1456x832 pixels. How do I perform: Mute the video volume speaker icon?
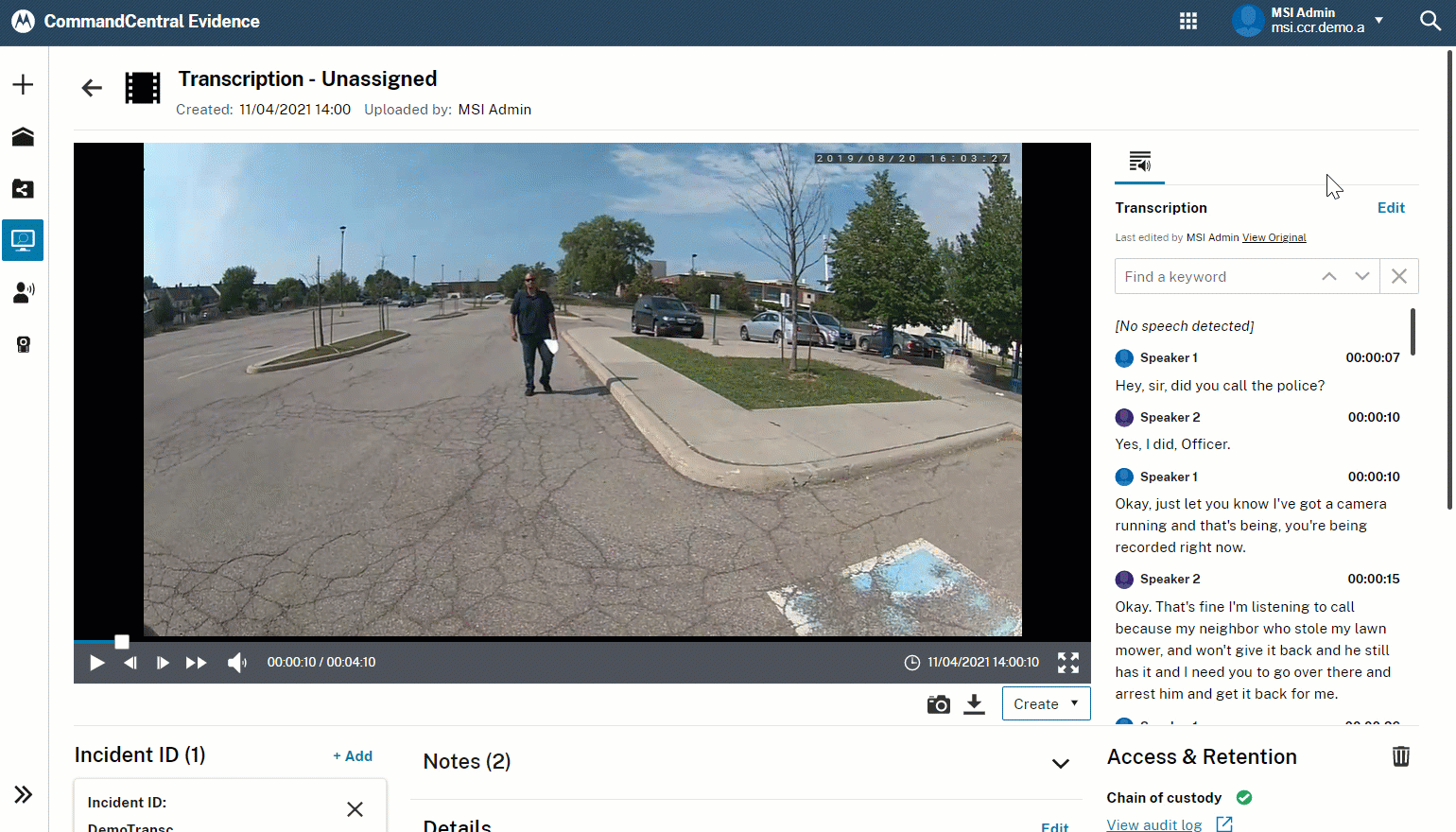click(236, 663)
